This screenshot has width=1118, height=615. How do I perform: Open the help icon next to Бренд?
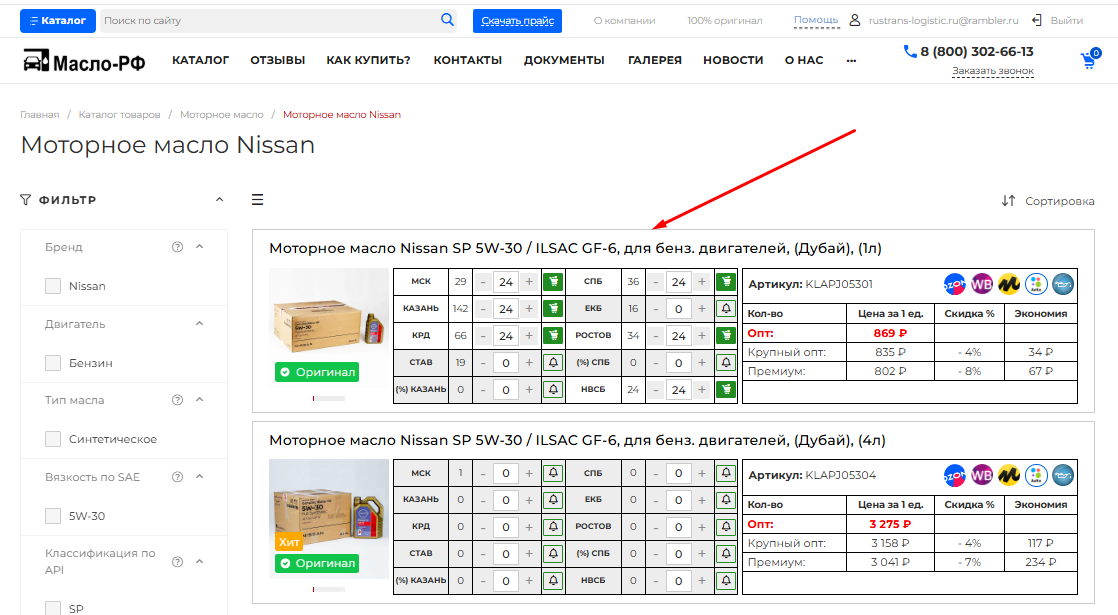click(178, 247)
